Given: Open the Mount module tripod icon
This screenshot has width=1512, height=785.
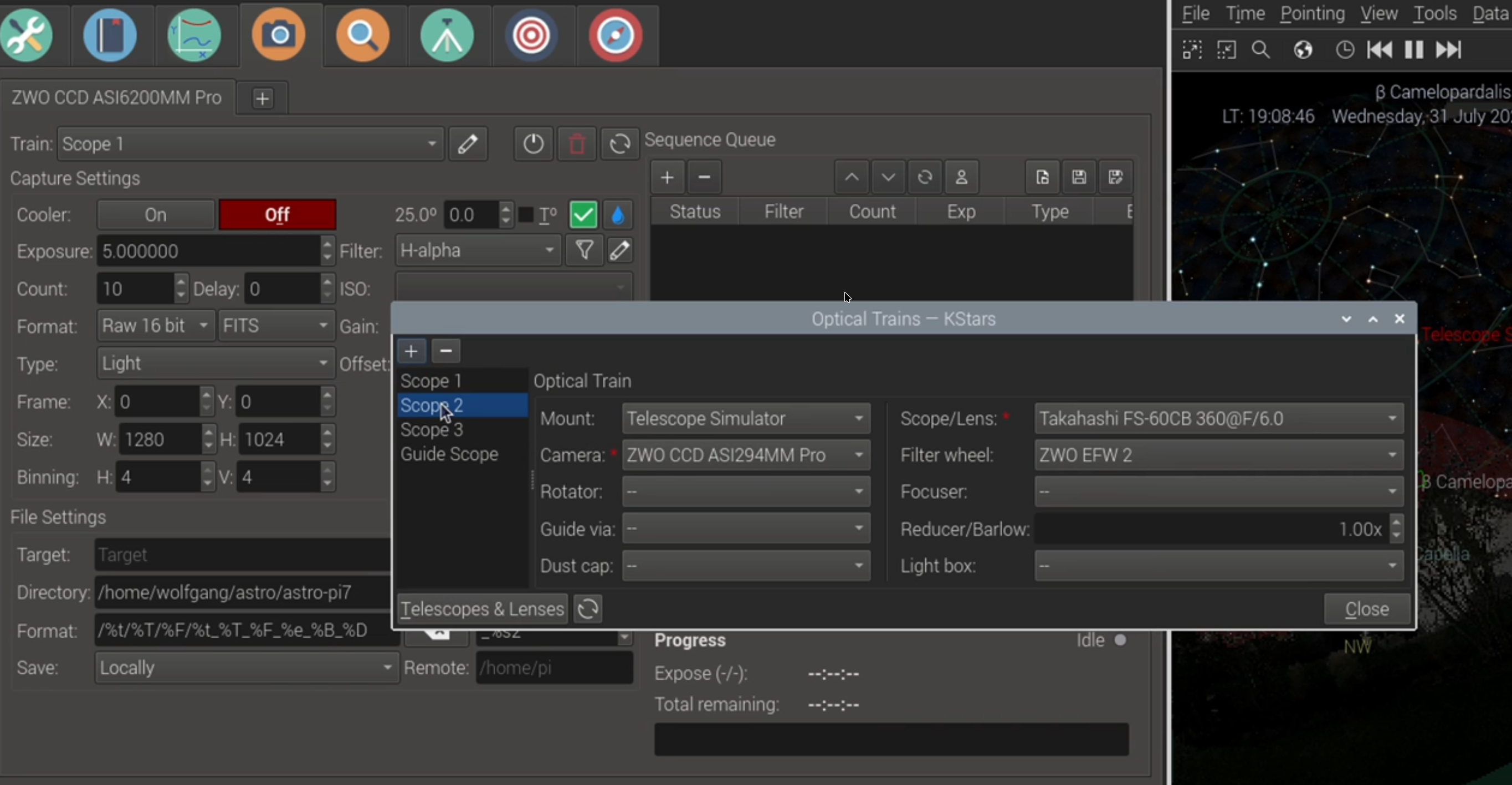Looking at the screenshot, I should point(447,35).
